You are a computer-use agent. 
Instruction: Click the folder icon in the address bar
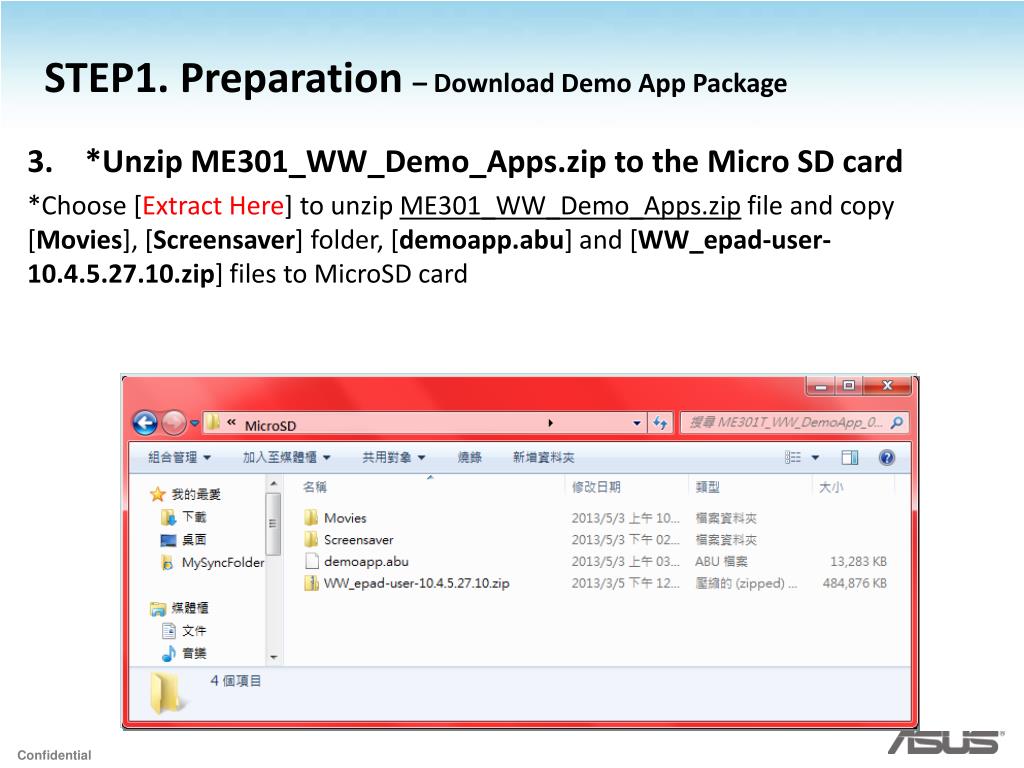(213, 423)
